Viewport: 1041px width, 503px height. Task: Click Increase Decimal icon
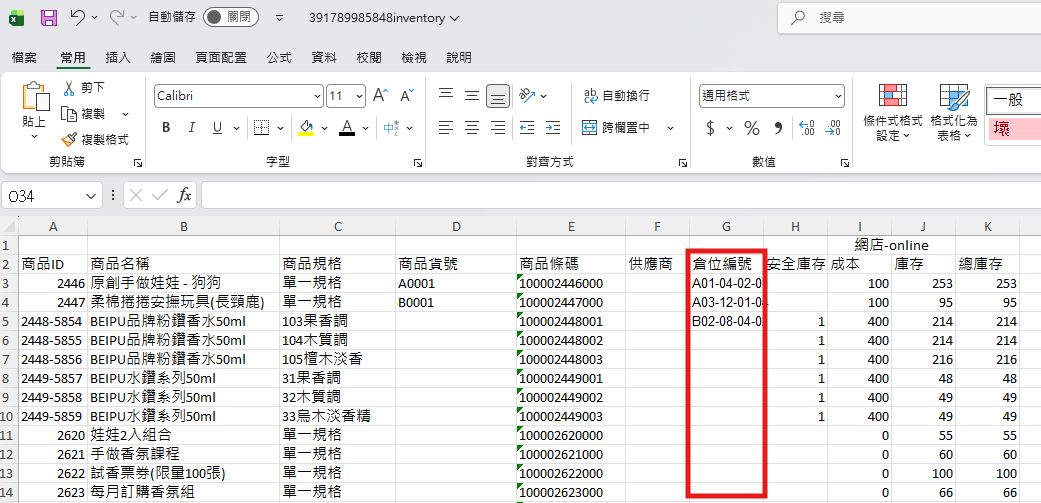coord(806,127)
